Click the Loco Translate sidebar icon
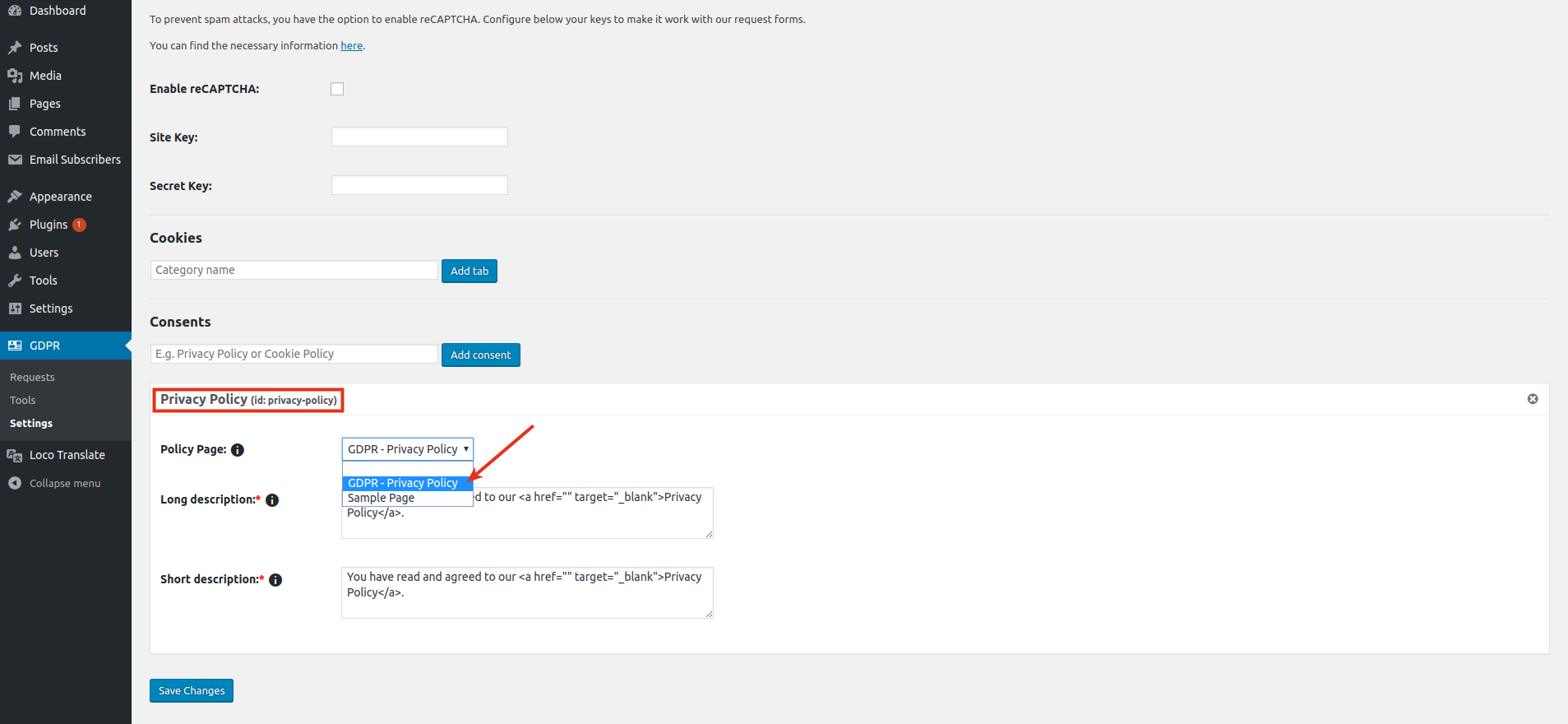This screenshot has width=1568, height=724. point(15,455)
